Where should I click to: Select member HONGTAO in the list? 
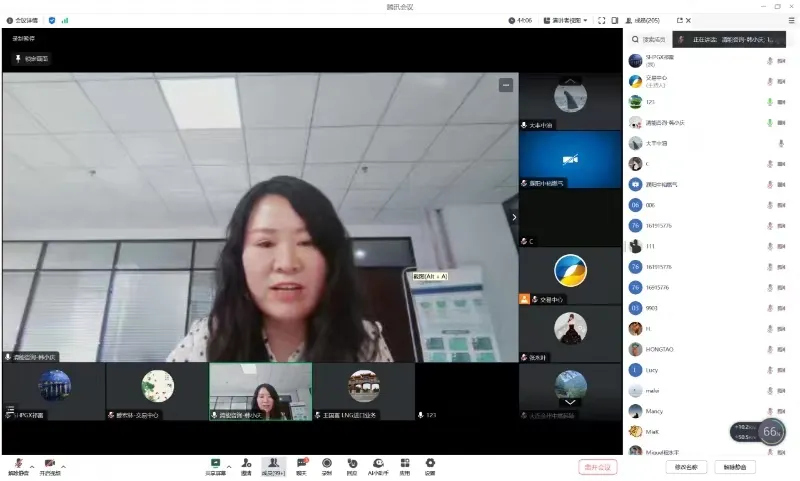point(707,349)
